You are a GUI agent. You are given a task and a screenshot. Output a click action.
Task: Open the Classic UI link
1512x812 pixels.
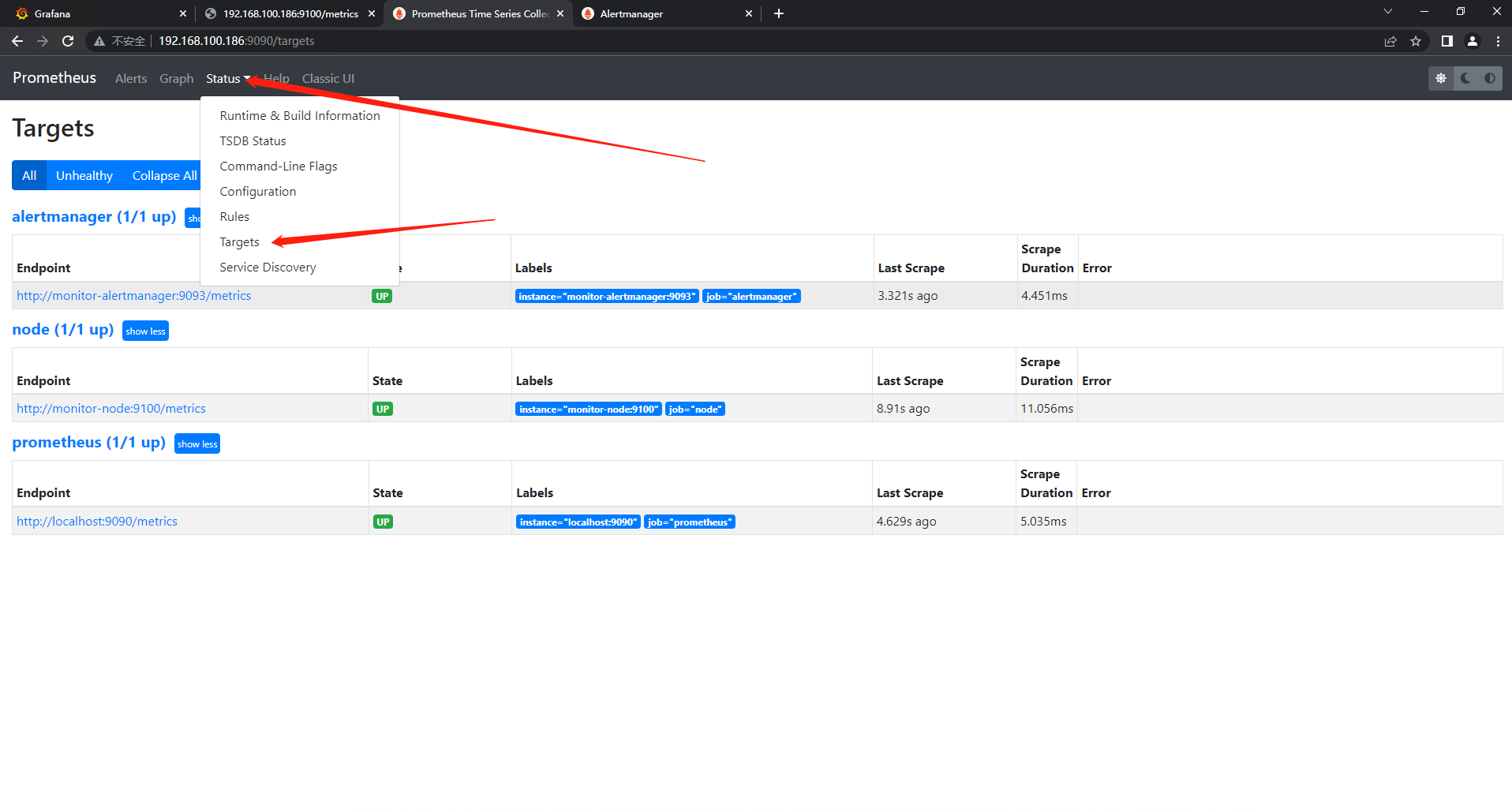[328, 78]
